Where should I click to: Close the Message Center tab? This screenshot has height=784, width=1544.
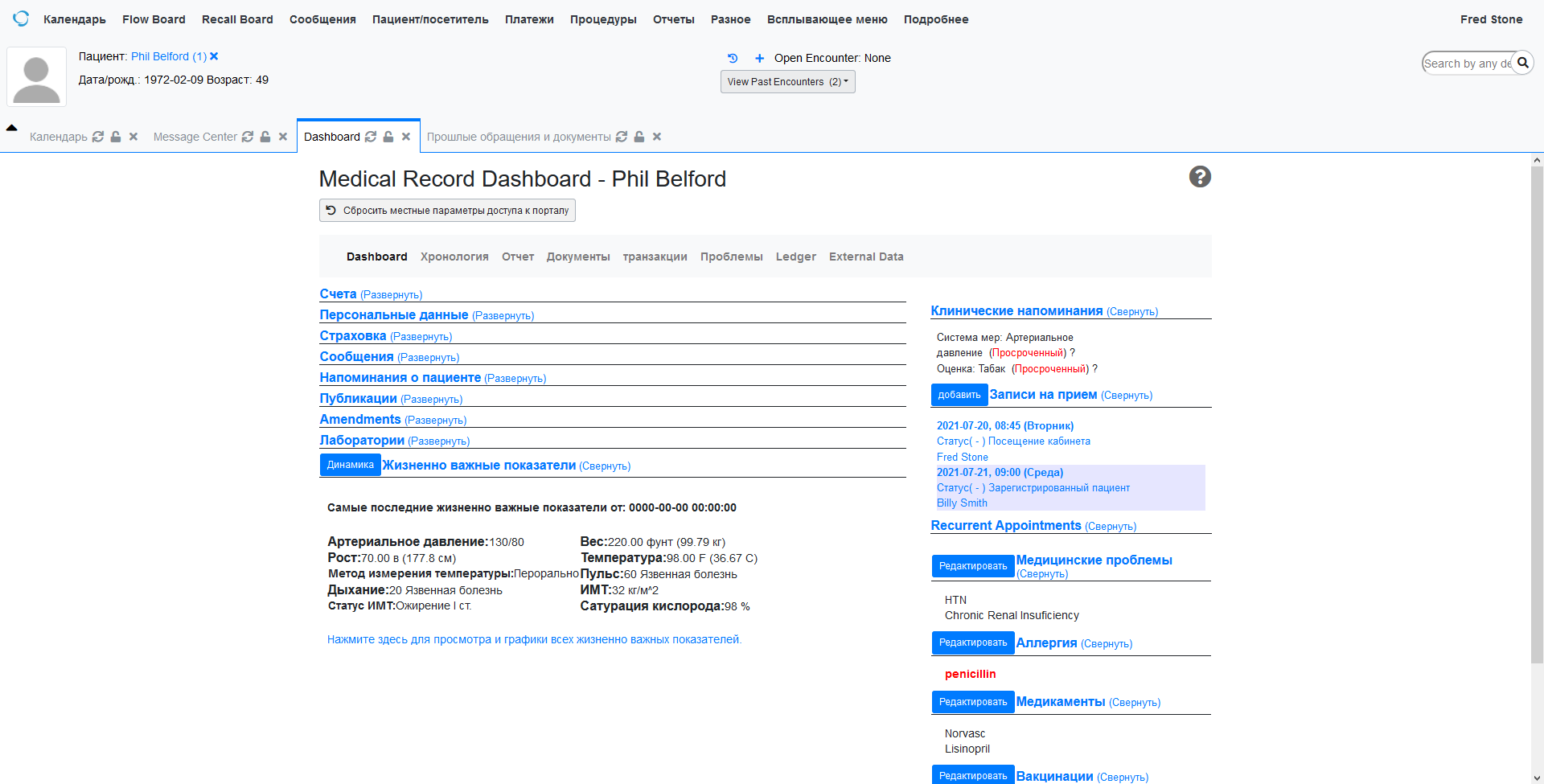point(283,137)
